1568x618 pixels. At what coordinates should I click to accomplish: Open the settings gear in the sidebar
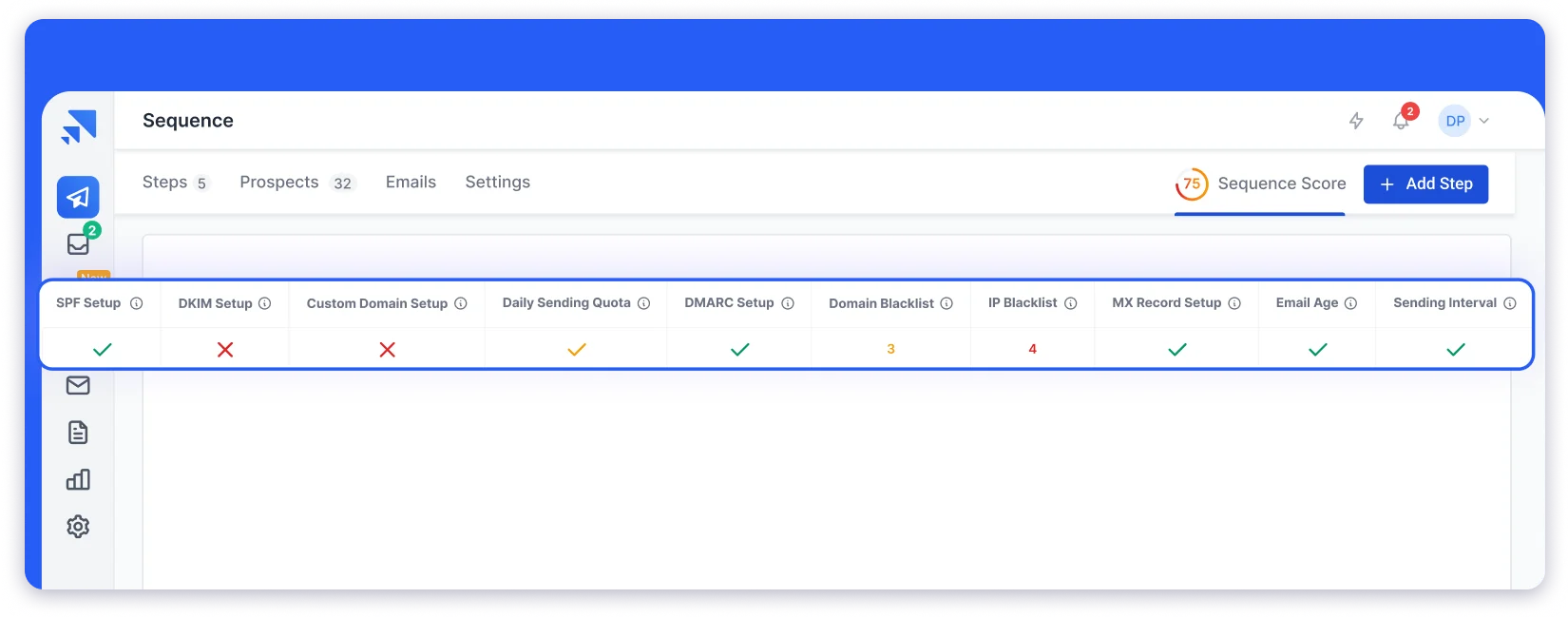coord(78,526)
